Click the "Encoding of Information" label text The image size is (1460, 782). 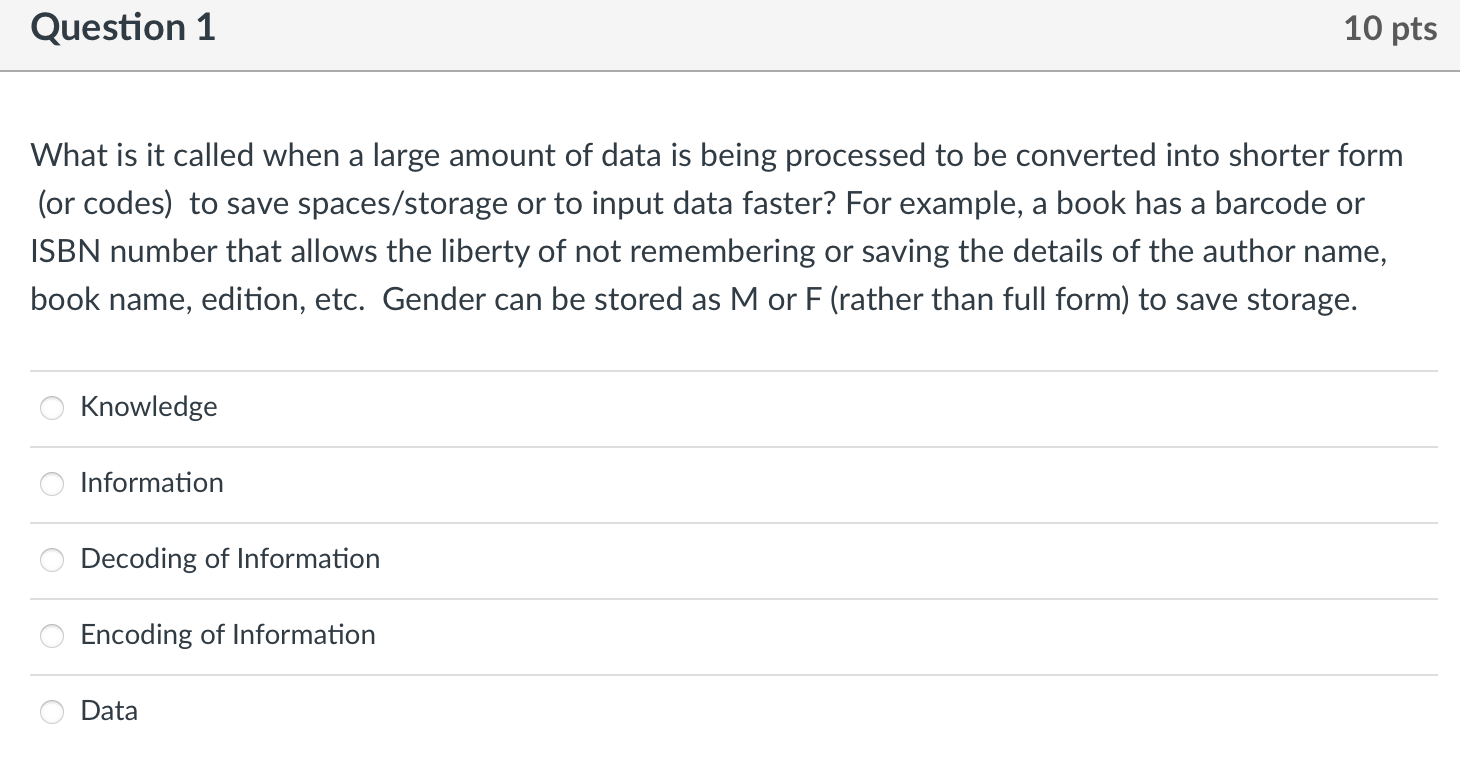228,635
